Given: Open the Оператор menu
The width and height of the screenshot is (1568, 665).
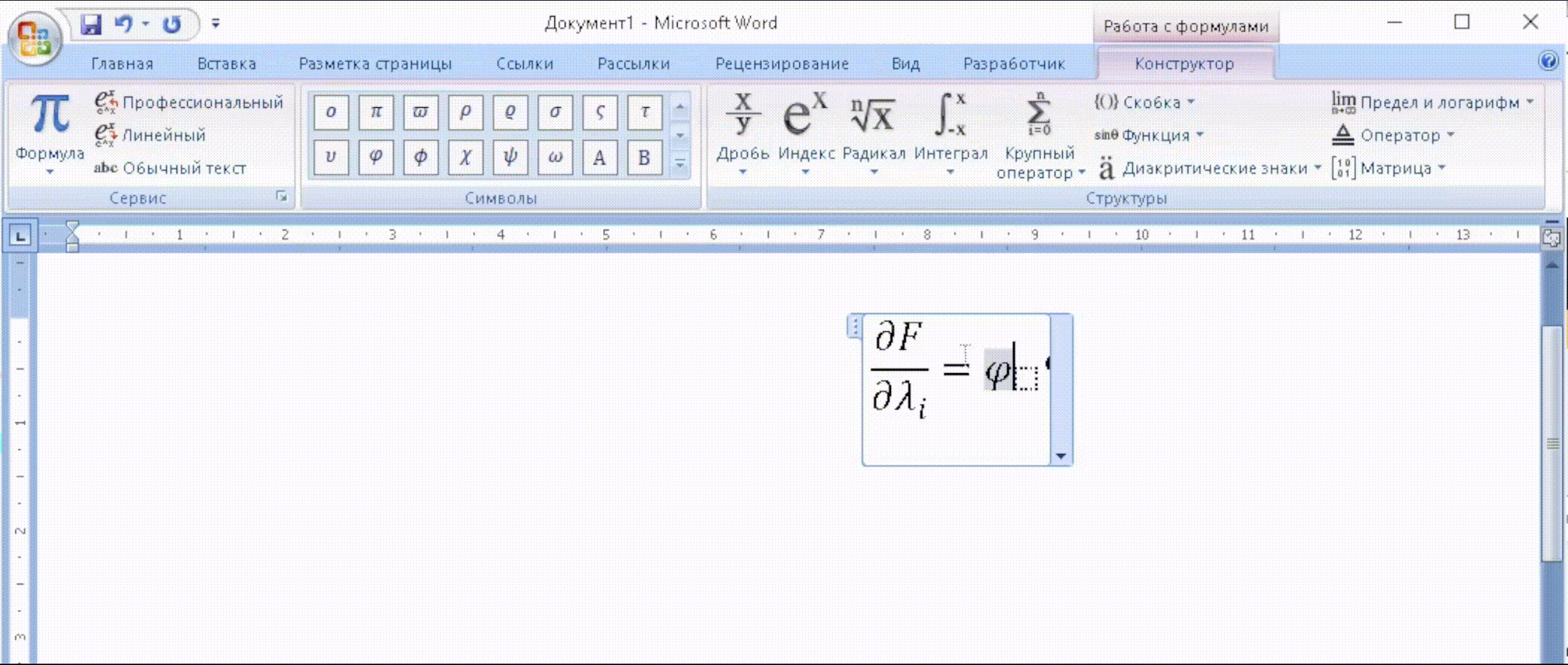Looking at the screenshot, I should (x=1393, y=136).
